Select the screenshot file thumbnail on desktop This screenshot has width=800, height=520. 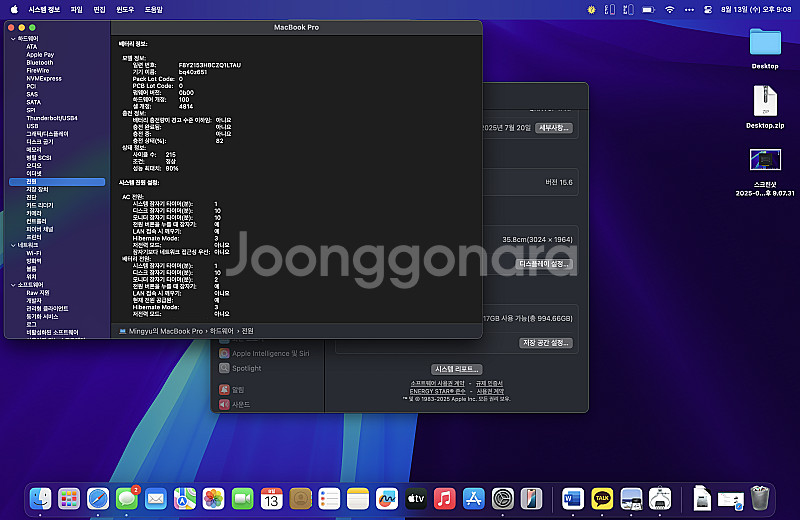click(x=765, y=160)
